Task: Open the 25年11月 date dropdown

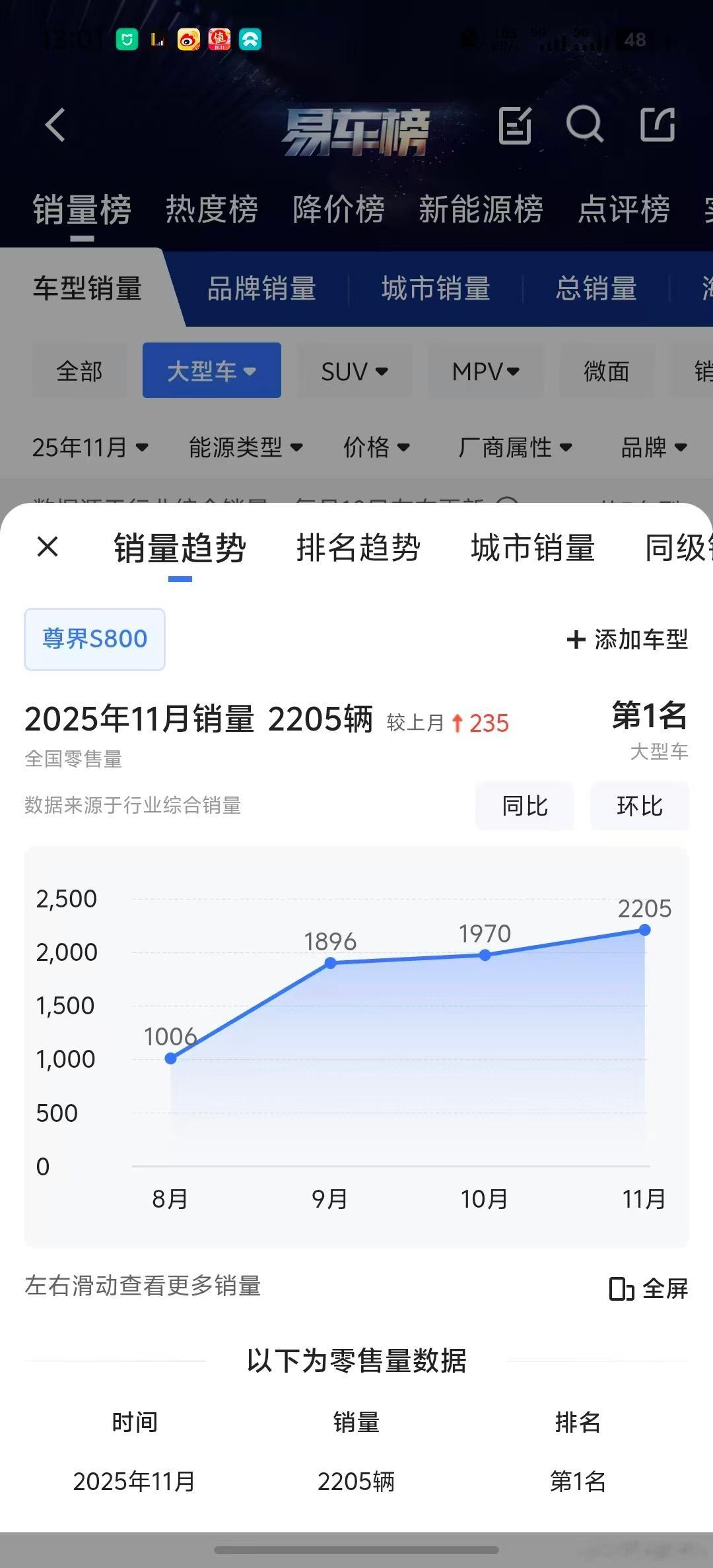Action: (x=90, y=447)
